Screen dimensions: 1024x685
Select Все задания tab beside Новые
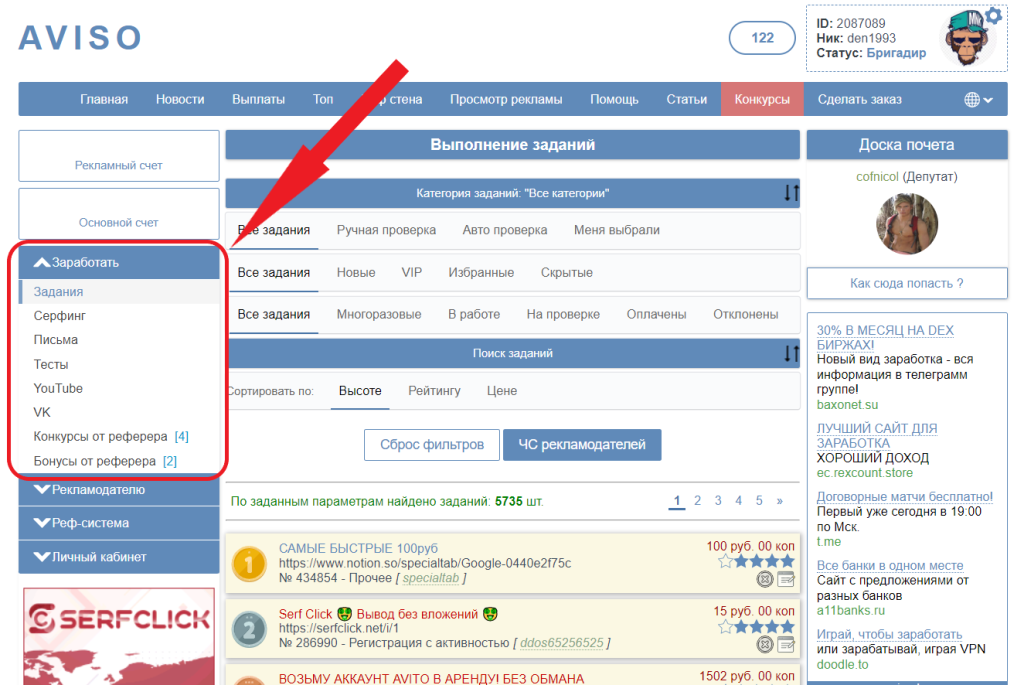pyautogui.click(x=274, y=272)
